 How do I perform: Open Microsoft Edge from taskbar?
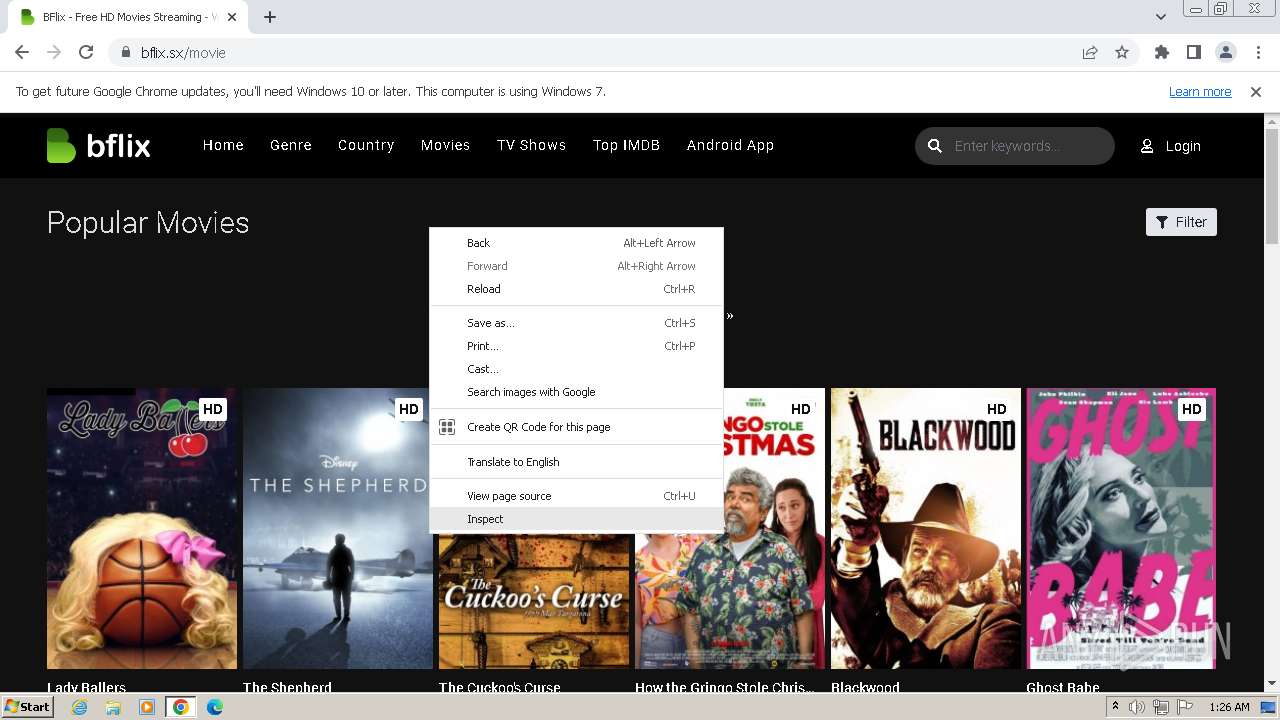click(x=215, y=707)
